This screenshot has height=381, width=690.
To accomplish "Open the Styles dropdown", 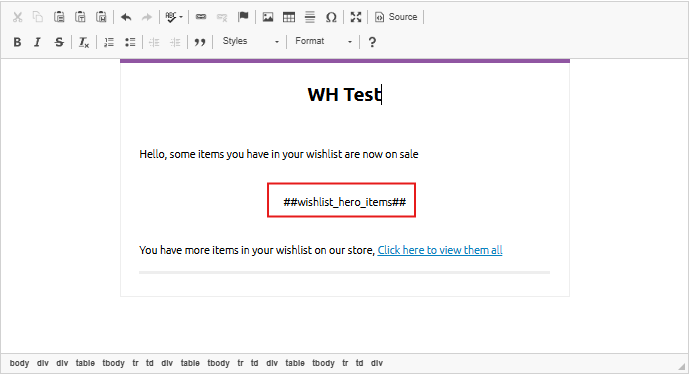I will tap(250, 41).
